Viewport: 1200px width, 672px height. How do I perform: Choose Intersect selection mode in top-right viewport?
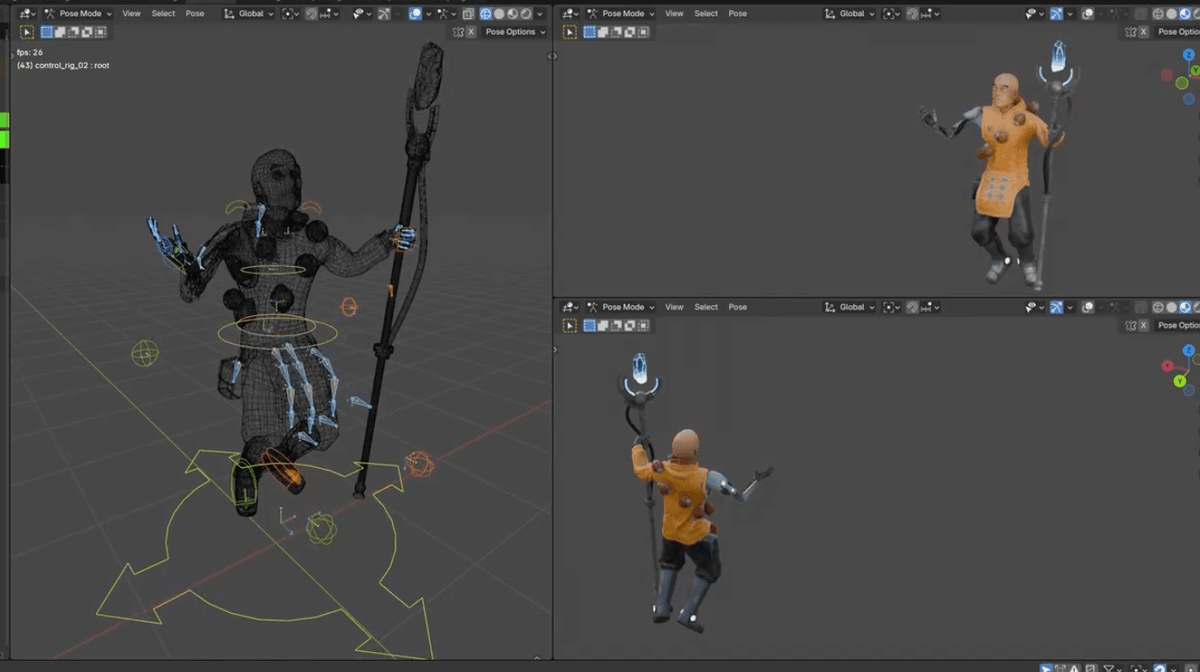point(644,32)
